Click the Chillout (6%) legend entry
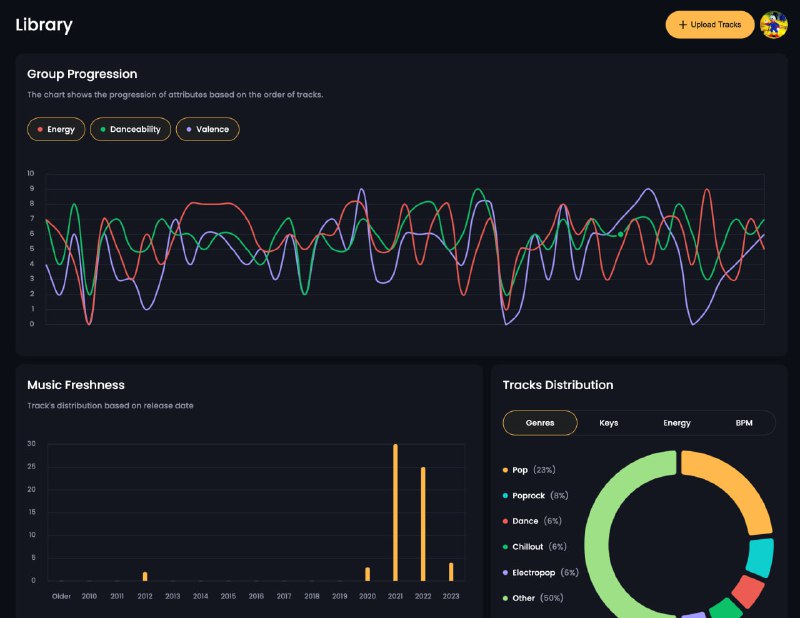This screenshot has width=800, height=618. point(535,547)
